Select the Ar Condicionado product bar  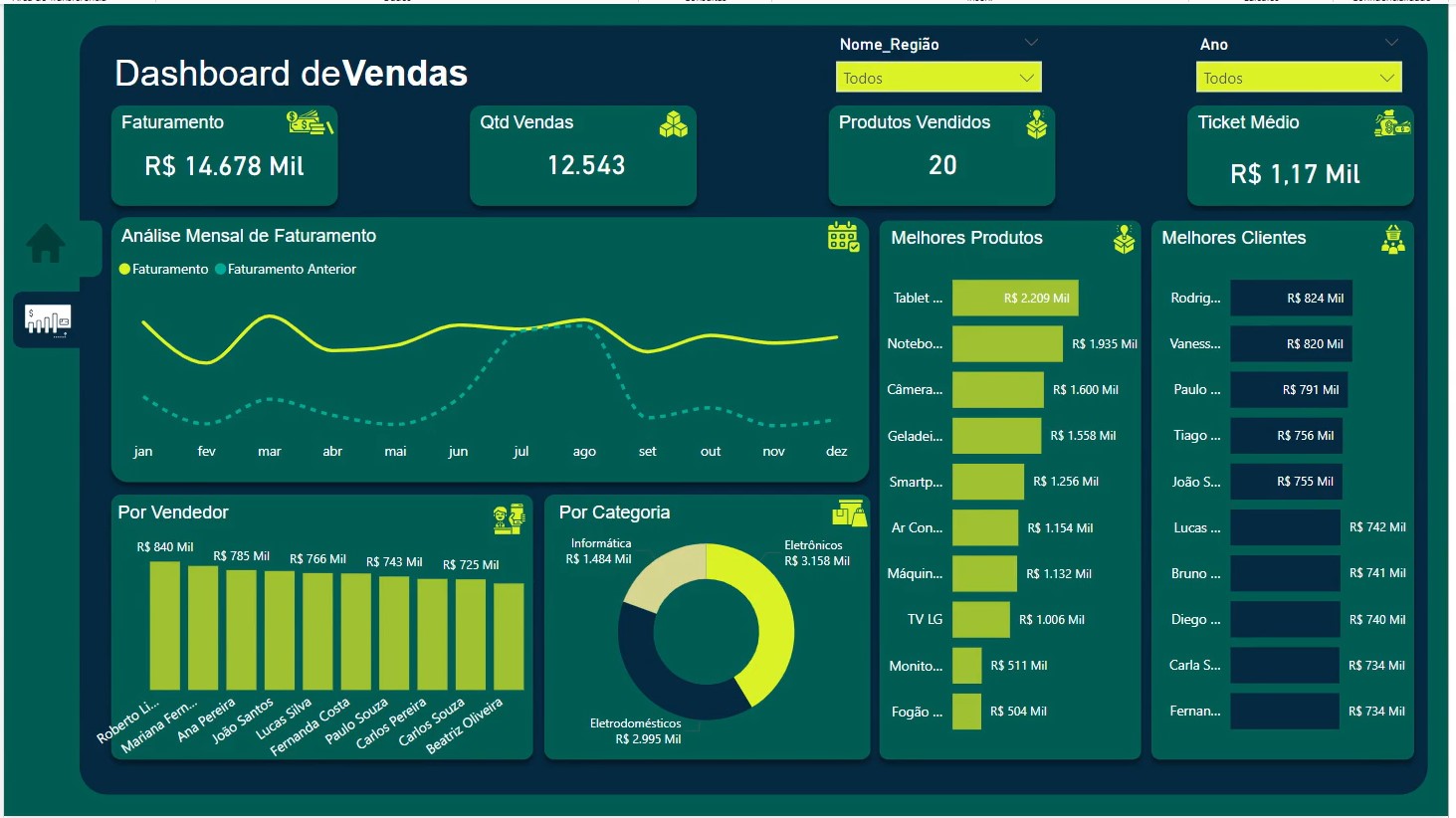pyautogui.click(x=985, y=527)
